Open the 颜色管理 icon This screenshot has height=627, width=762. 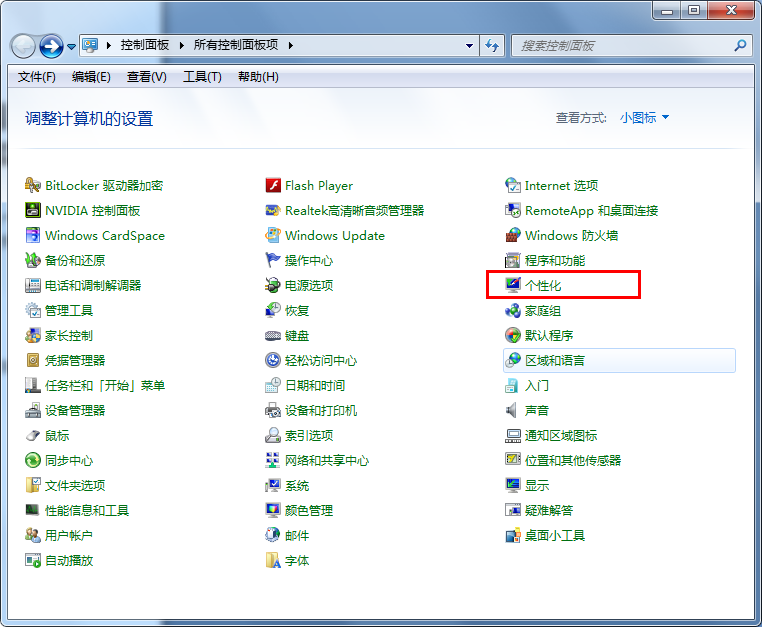(x=273, y=510)
